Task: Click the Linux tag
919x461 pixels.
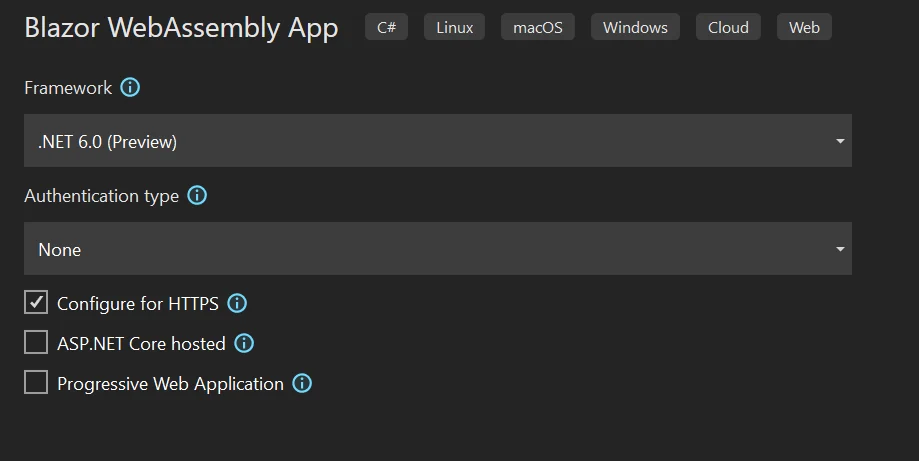Action: [454, 27]
